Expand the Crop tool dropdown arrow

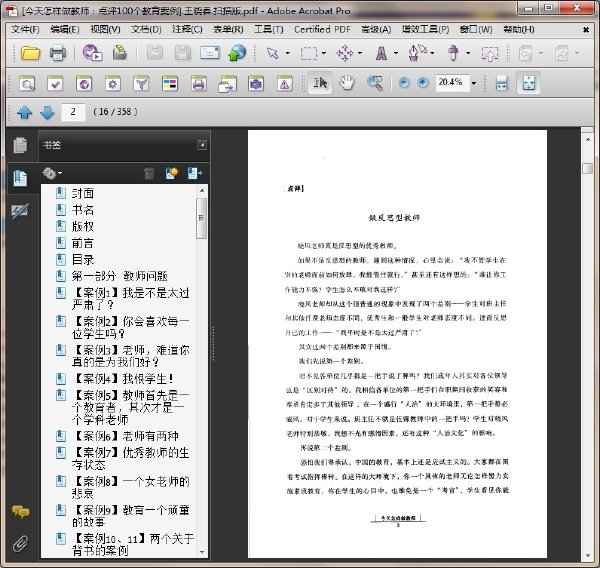[x=324, y=53]
